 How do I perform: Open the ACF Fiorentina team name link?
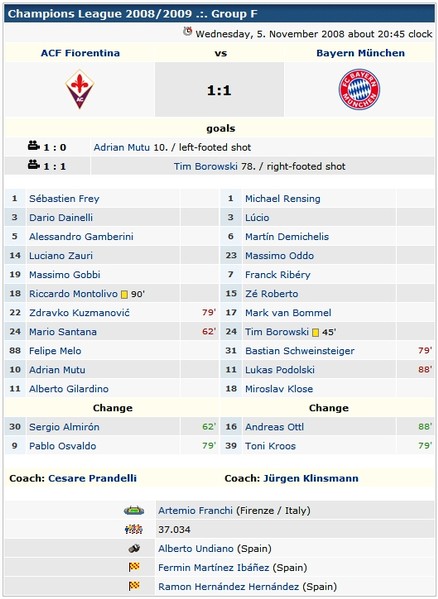coord(80,53)
